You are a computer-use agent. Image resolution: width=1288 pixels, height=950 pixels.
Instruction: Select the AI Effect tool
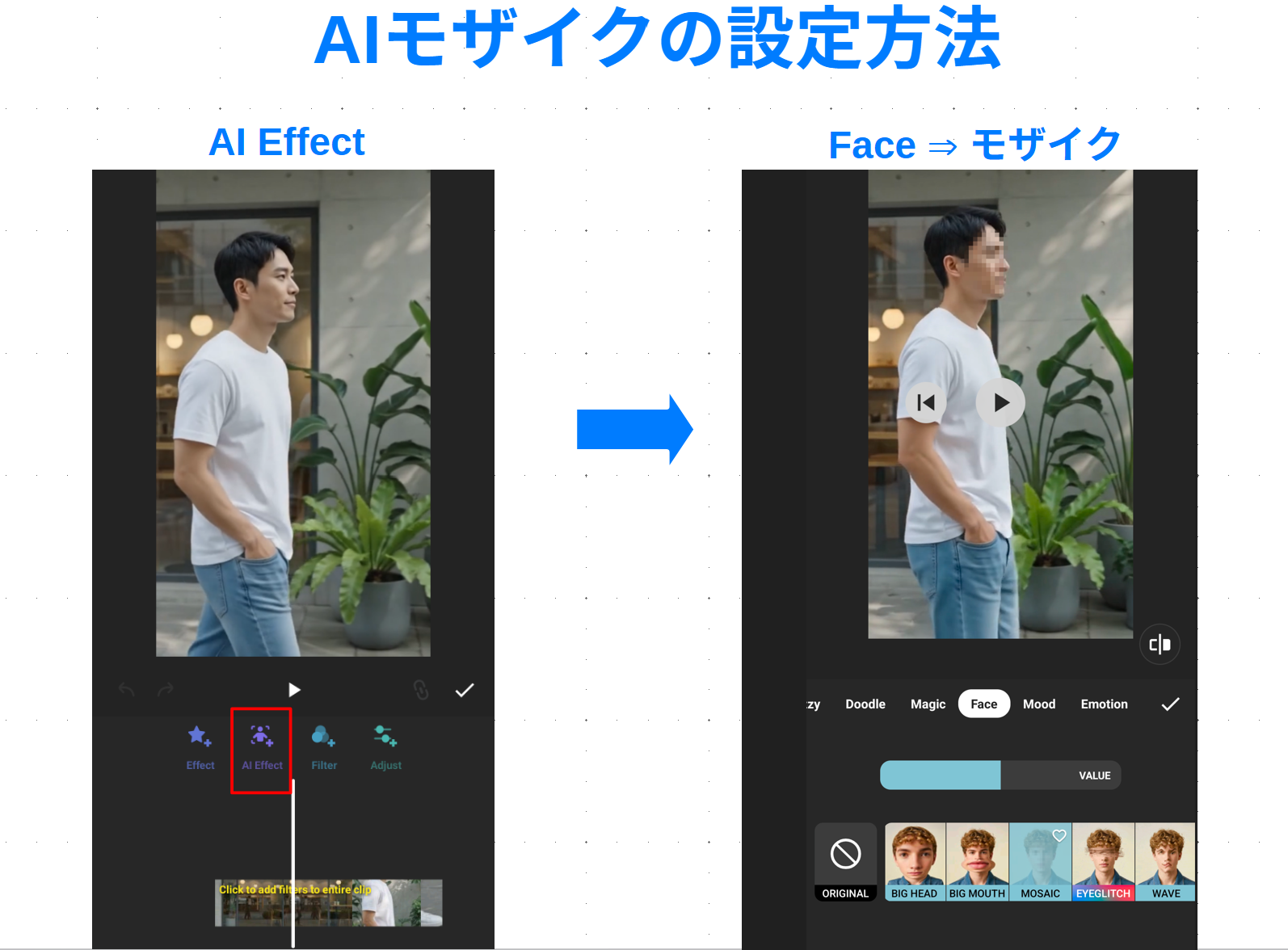tap(262, 748)
